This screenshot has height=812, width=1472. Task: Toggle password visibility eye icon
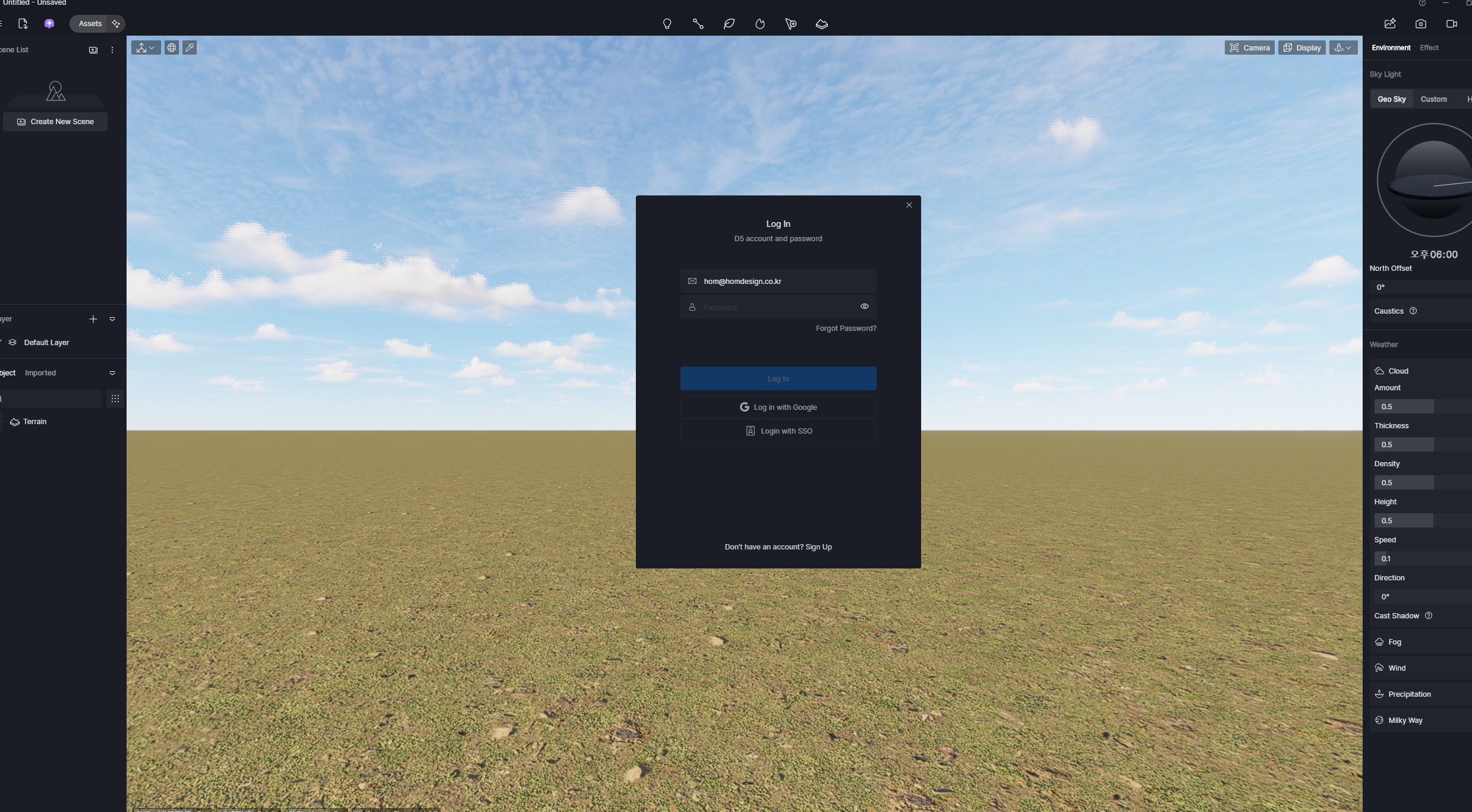point(864,307)
